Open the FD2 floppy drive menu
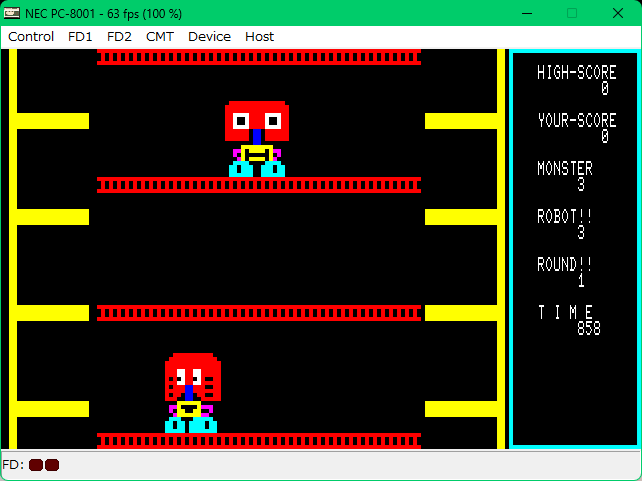Image resolution: width=642 pixels, height=481 pixels. pyautogui.click(x=119, y=36)
